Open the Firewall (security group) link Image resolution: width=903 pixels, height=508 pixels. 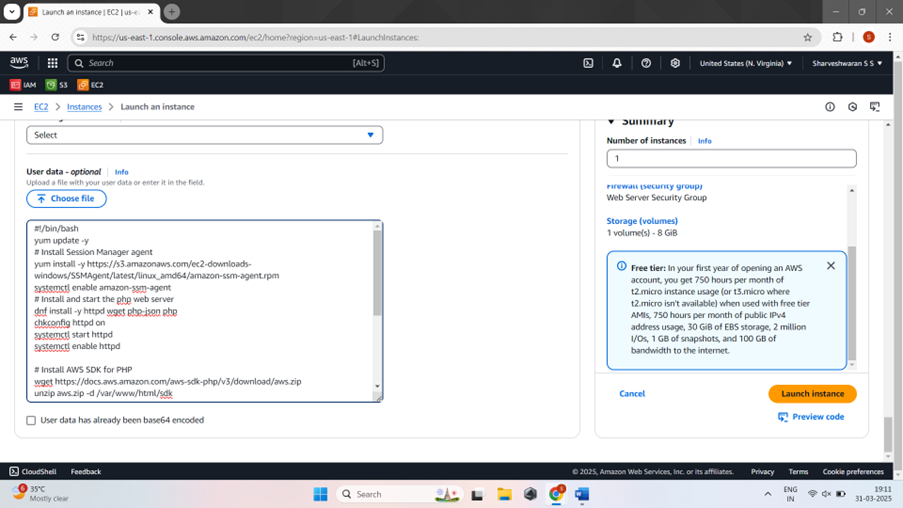tap(654, 186)
